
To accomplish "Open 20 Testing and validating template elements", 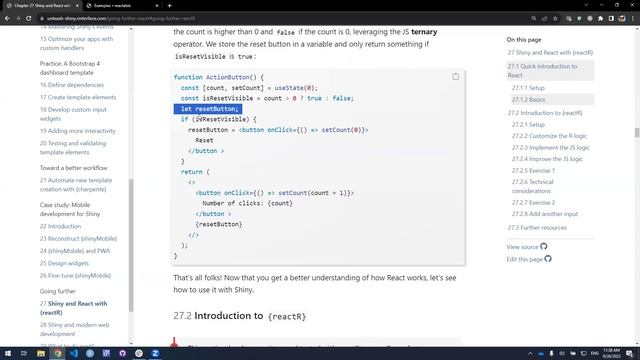I will click(x=73, y=147).
